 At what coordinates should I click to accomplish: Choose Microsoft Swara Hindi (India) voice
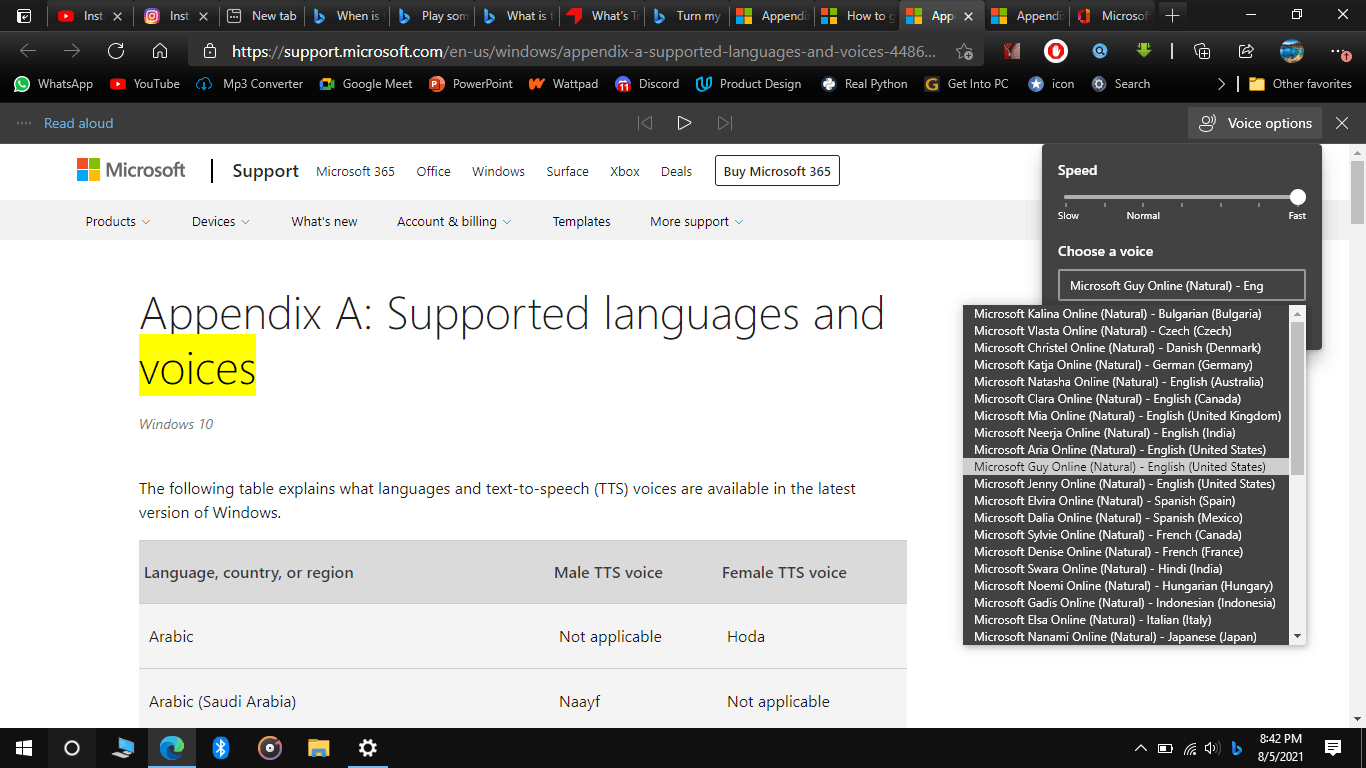1126,568
